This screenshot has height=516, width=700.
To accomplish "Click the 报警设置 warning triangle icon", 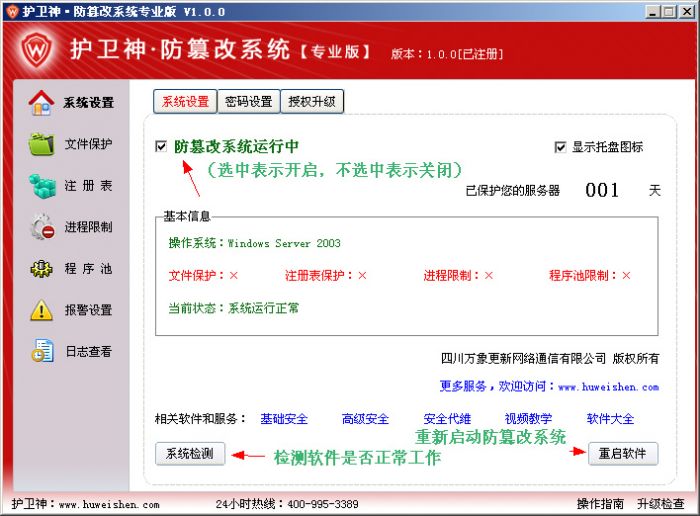I will point(42,310).
